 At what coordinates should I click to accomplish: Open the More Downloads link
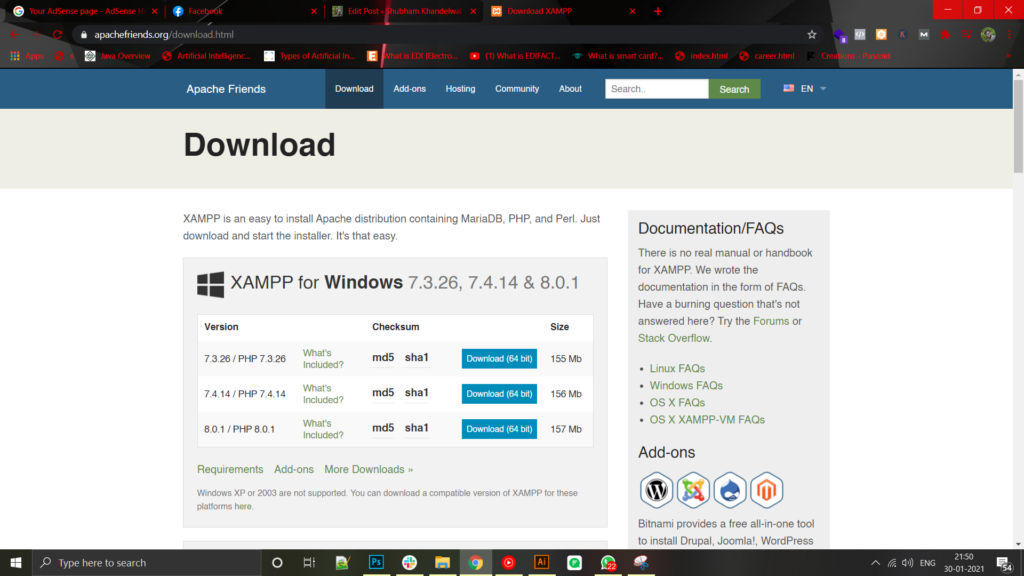tap(368, 470)
